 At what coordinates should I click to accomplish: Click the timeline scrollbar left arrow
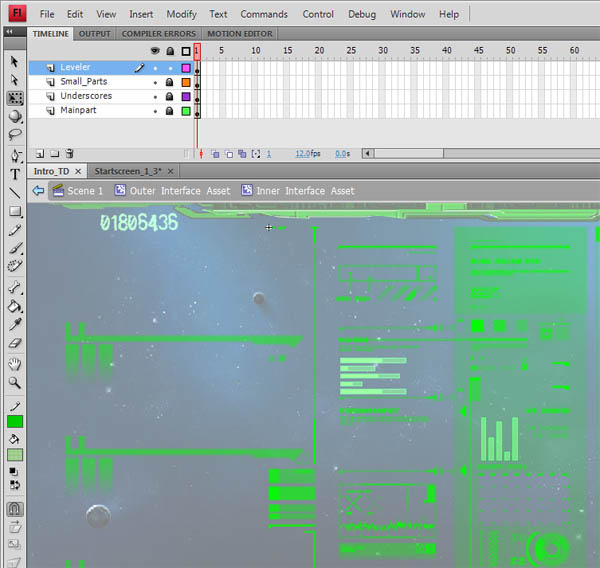tap(368, 154)
